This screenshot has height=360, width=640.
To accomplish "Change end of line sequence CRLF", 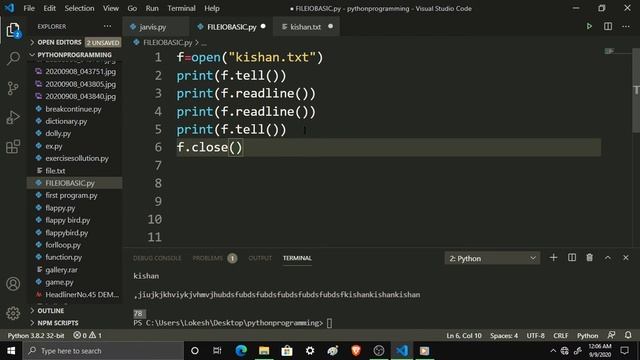I will 560,336.
